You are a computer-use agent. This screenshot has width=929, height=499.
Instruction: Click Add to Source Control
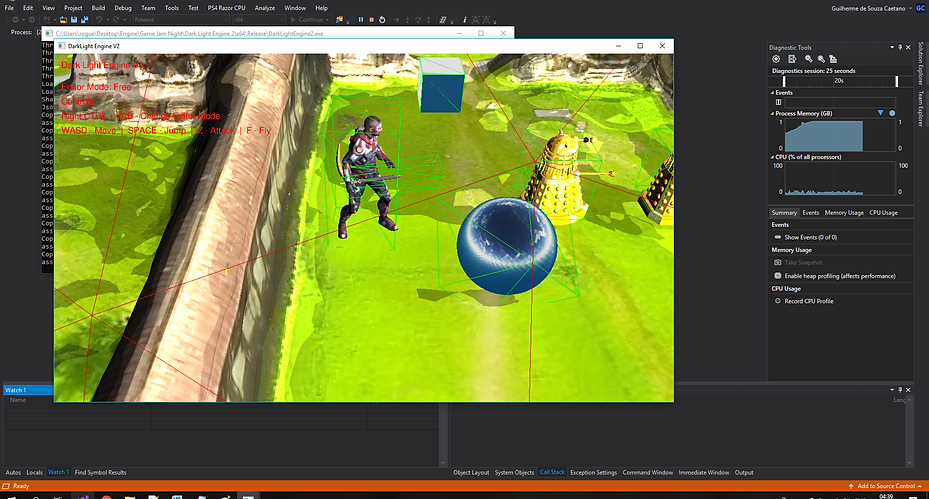886,486
